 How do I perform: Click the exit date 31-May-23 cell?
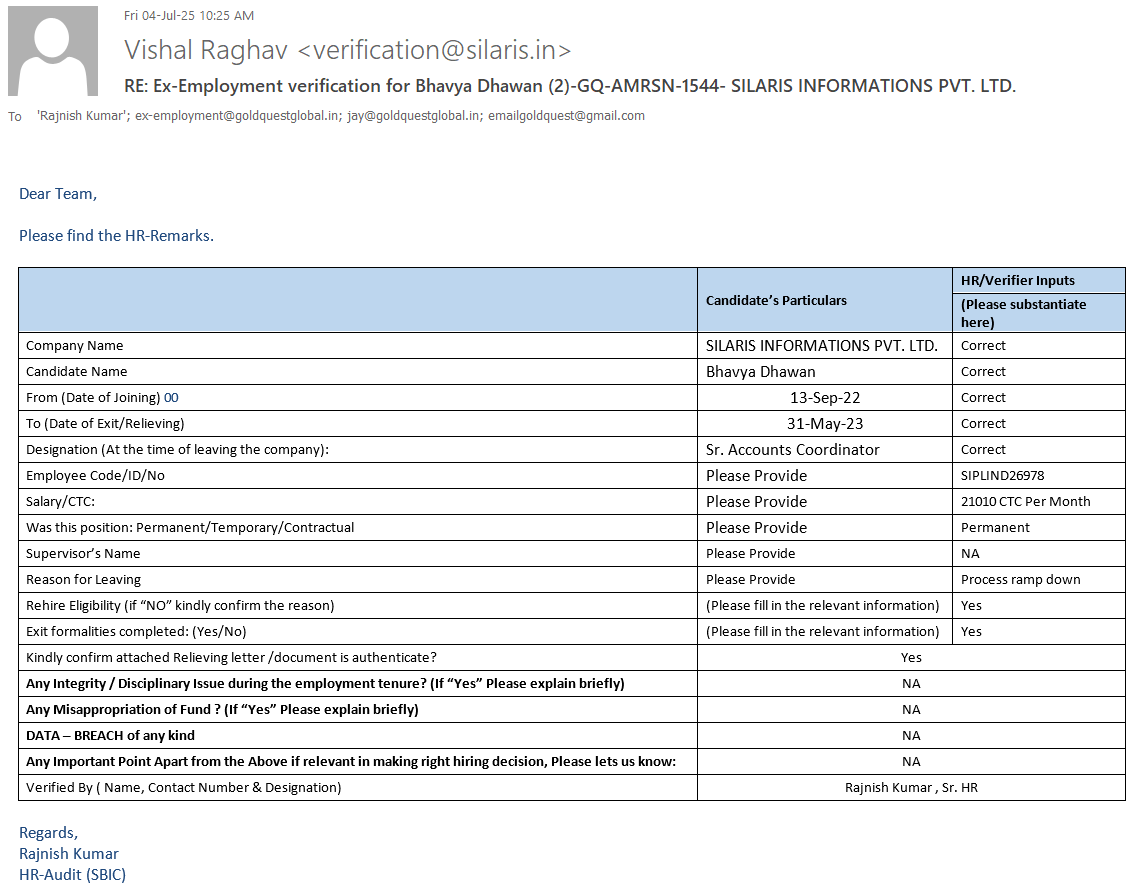(x=824, y=424)
